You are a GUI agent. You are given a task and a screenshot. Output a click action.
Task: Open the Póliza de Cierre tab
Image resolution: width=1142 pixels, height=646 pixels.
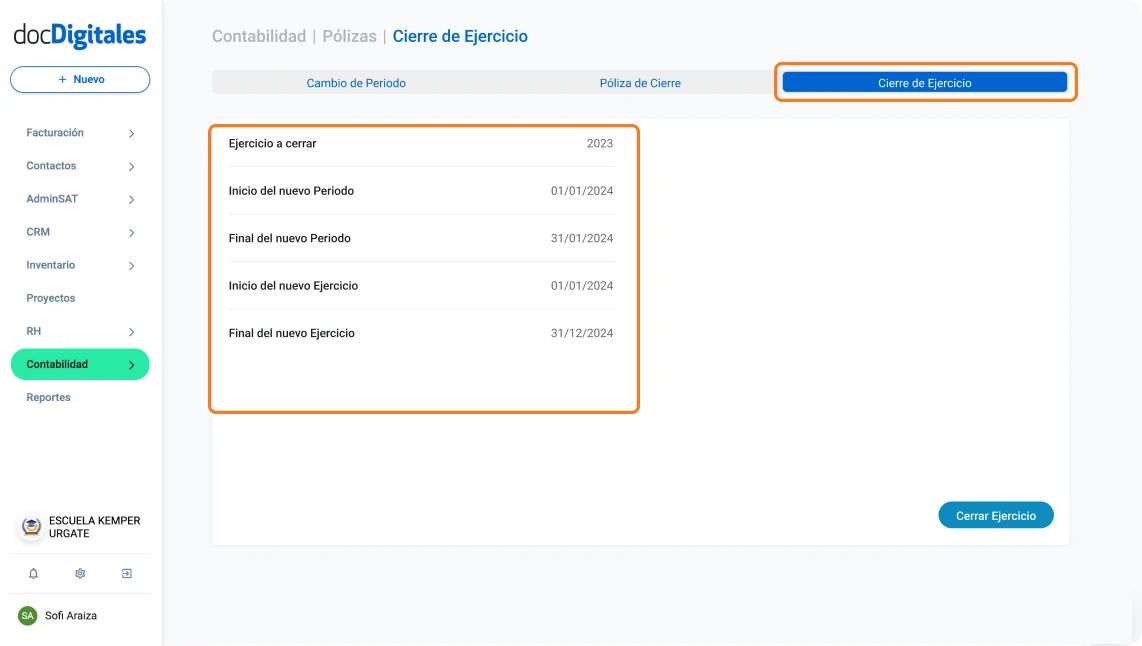[x=640, y=83]
